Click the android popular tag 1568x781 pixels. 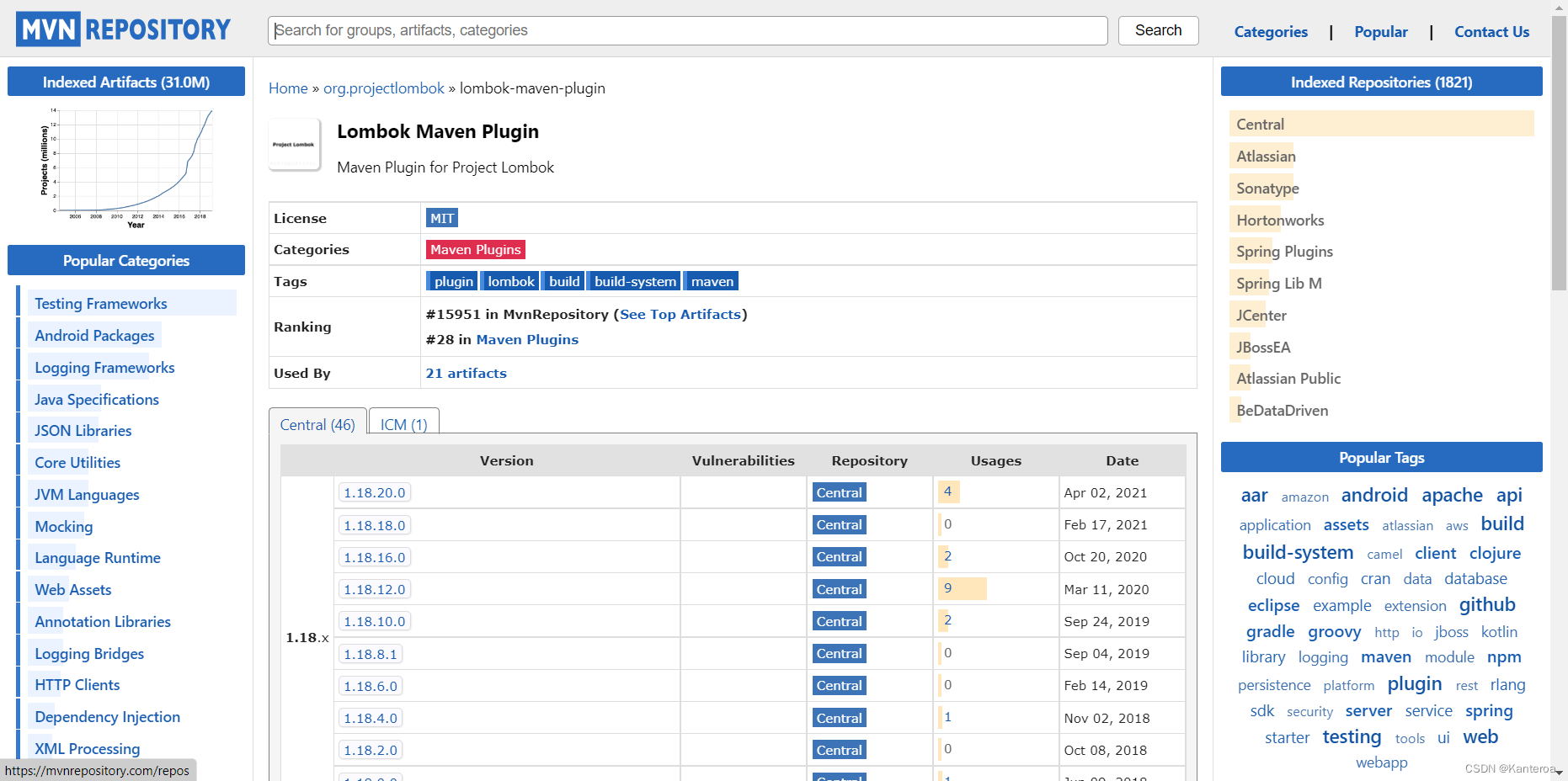[1374, 495]
